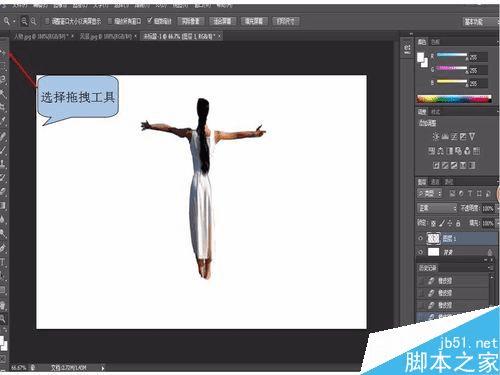Select the Move tool in the toolbox
500x375 pixels.
(x=3, y=52)
